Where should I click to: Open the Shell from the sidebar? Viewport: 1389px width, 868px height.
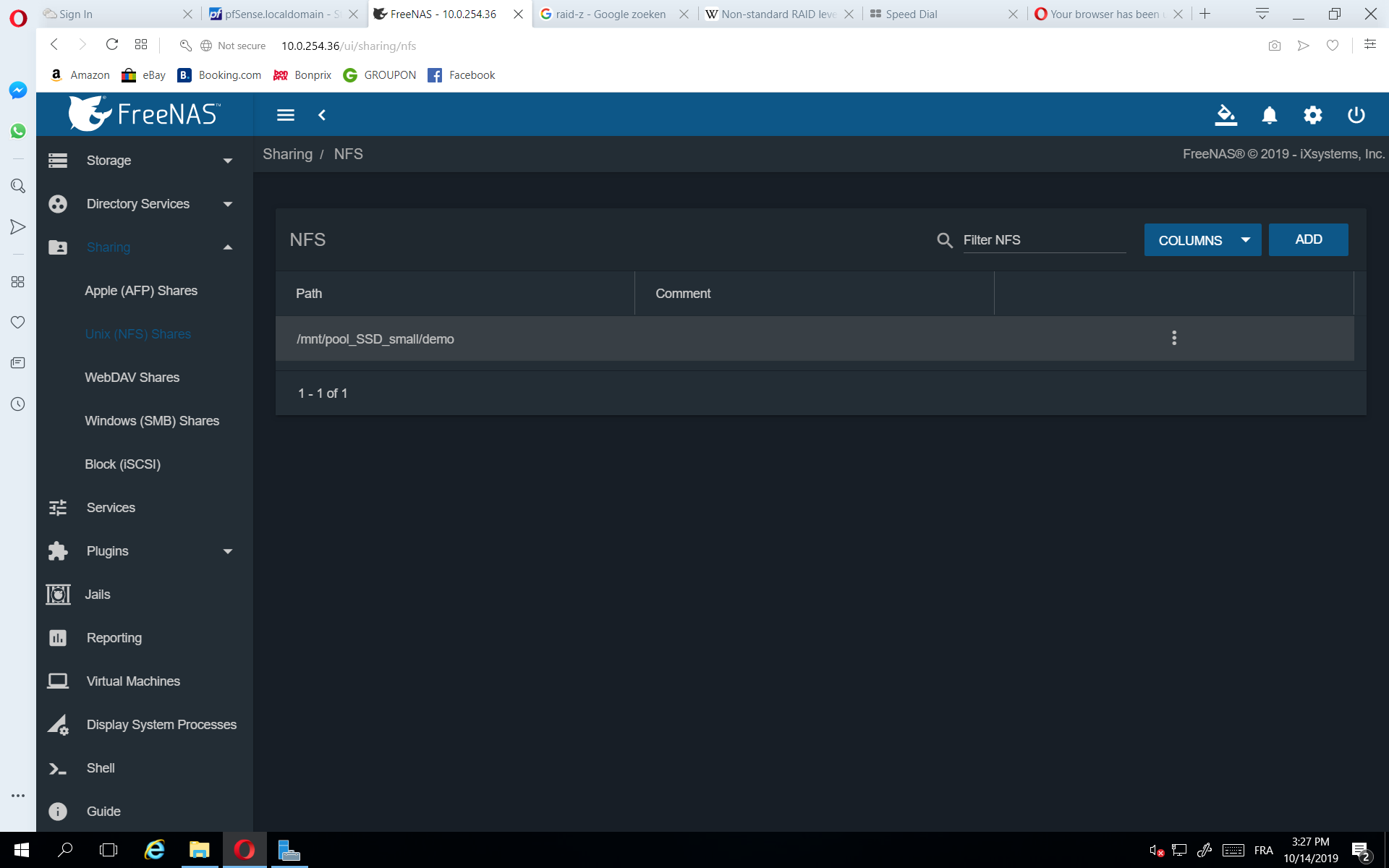pyautogui.click(x=101, y=767)
